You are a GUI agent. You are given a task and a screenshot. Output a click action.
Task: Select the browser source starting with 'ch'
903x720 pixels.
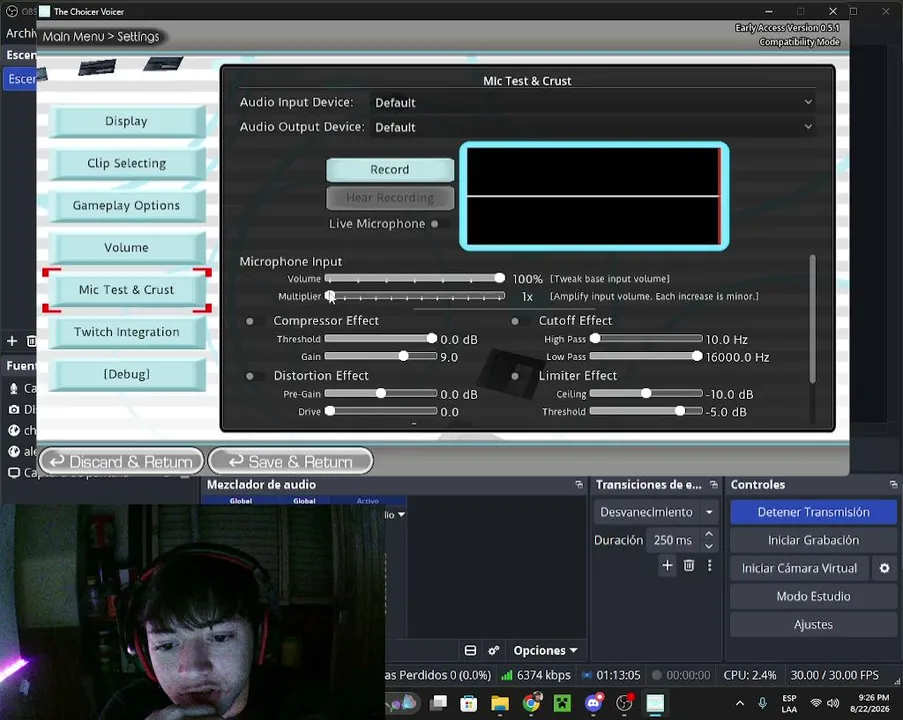pos(14,430)
